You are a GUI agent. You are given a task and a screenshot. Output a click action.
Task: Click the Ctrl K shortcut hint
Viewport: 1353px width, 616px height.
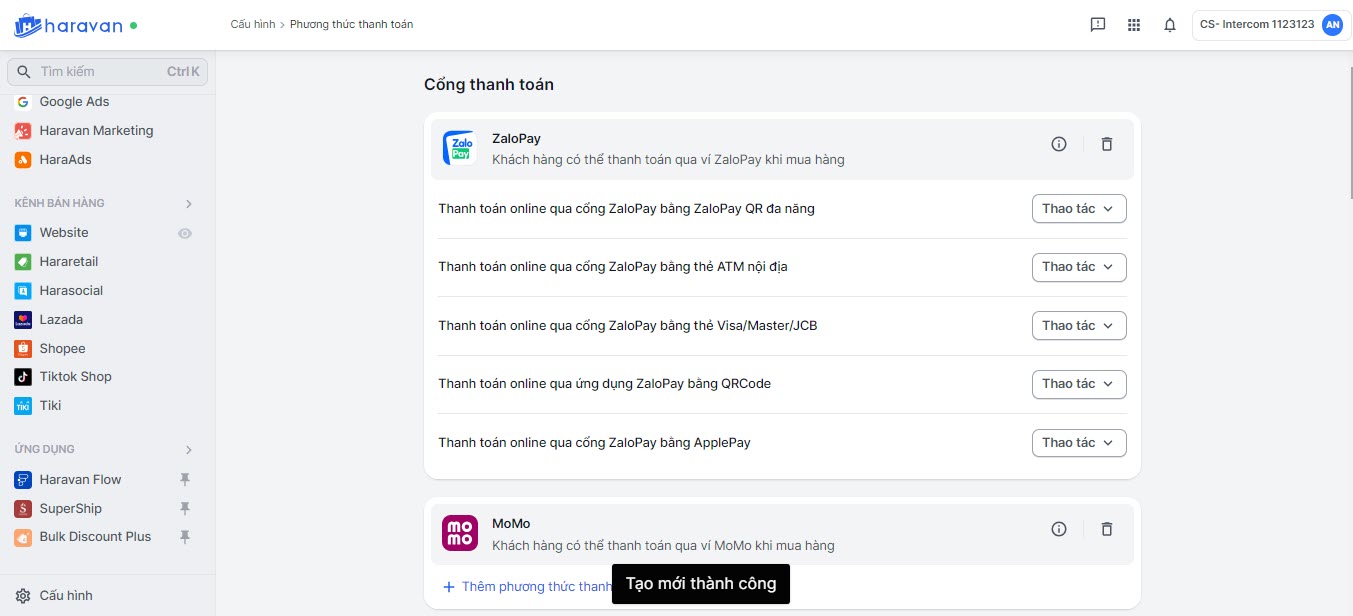(x=183, y=72)
